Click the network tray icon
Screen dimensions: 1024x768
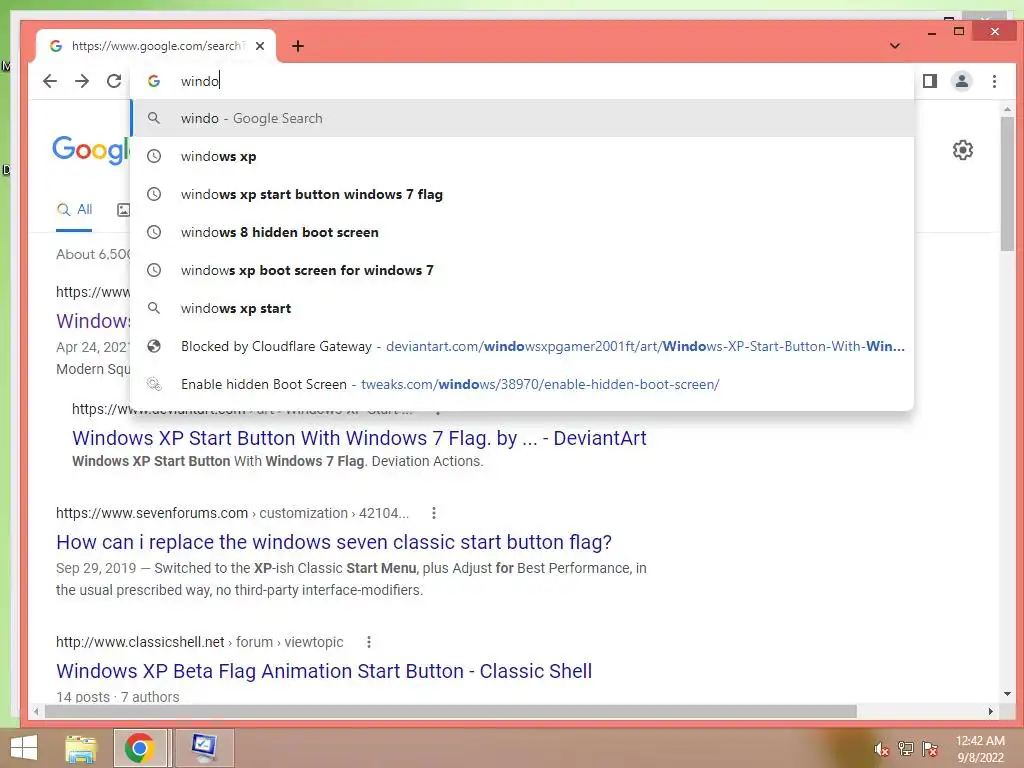coord(906,749)
